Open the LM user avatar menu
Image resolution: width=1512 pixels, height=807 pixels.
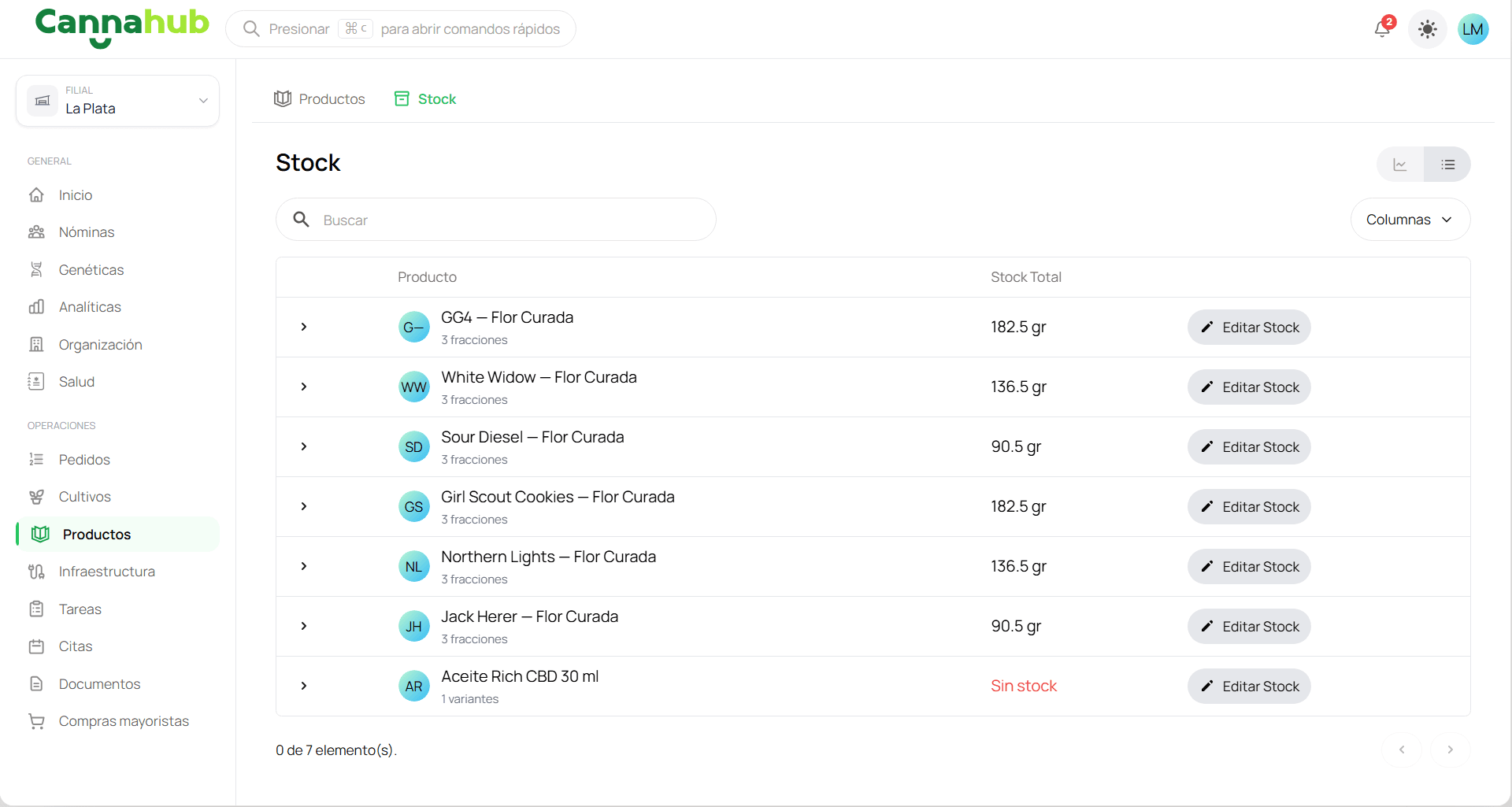(x=1473, y=29)
